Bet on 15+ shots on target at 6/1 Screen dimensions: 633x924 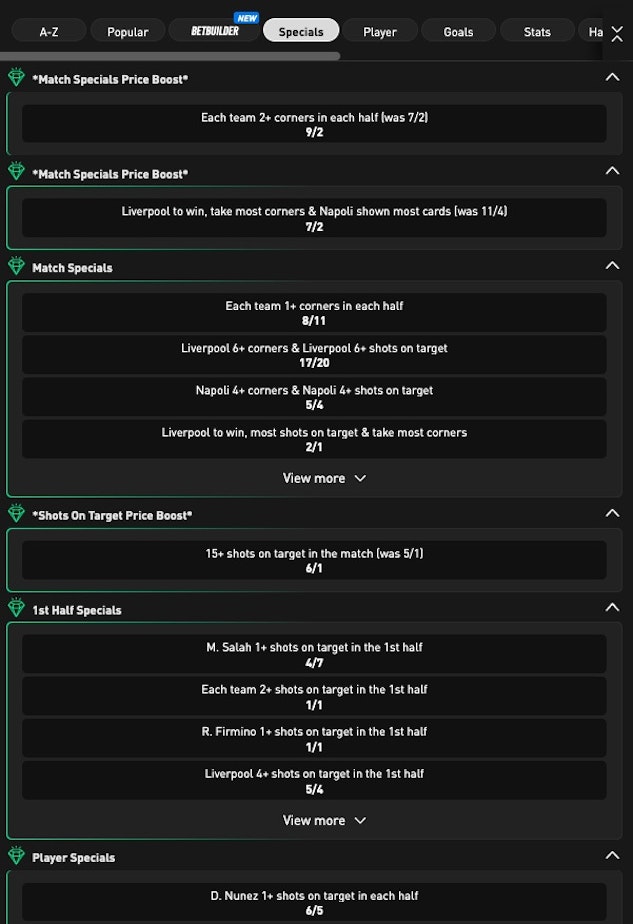[314, 560]
